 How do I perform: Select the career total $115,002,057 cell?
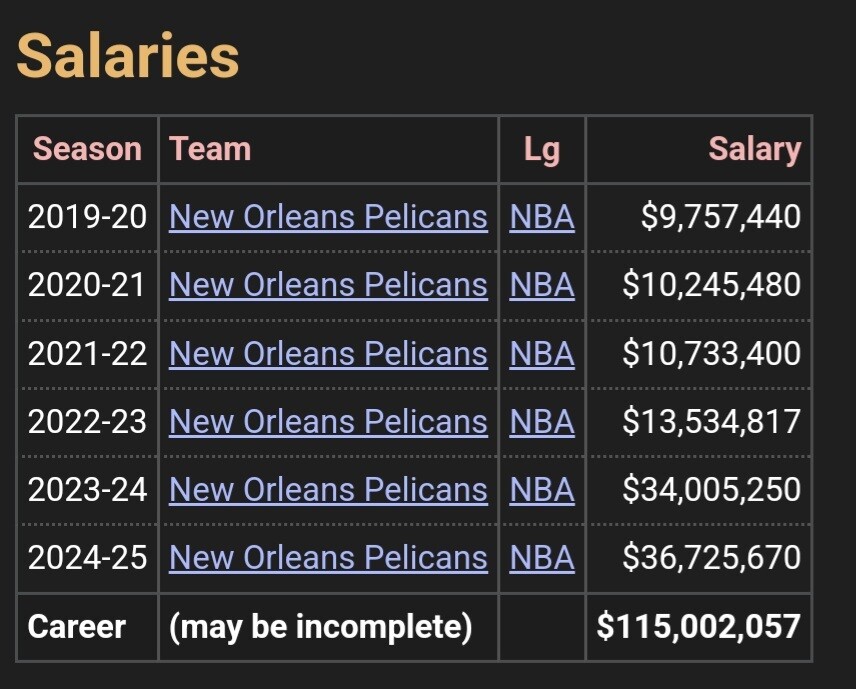[x=698, y=626]
